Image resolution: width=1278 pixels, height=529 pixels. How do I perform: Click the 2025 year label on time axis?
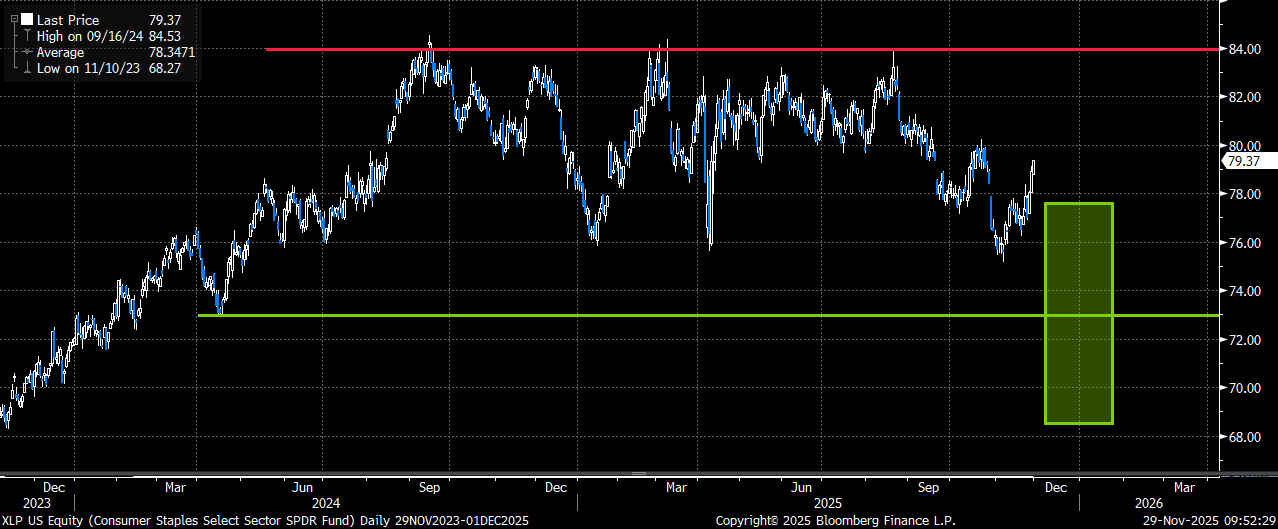[826, 503]
